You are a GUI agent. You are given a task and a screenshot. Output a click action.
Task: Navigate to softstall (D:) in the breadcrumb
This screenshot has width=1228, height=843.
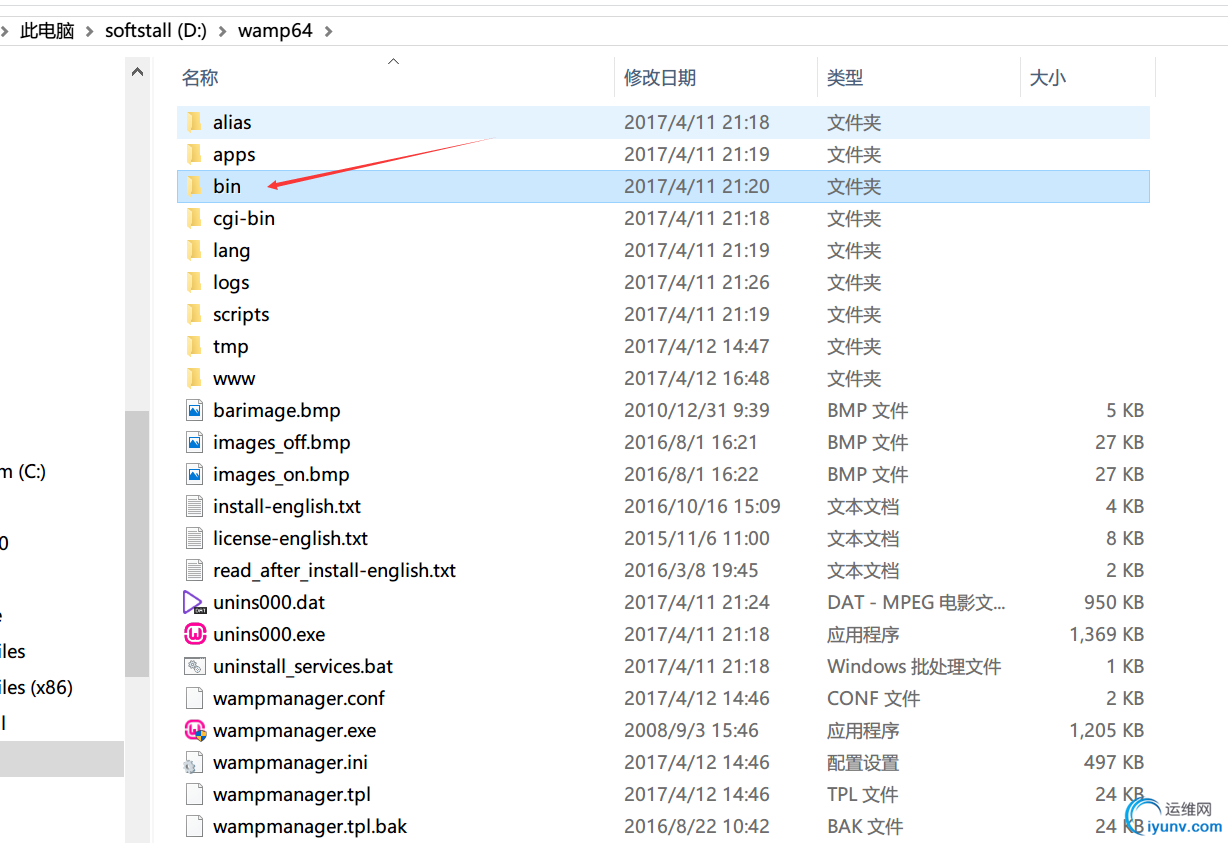coord(156,31)
